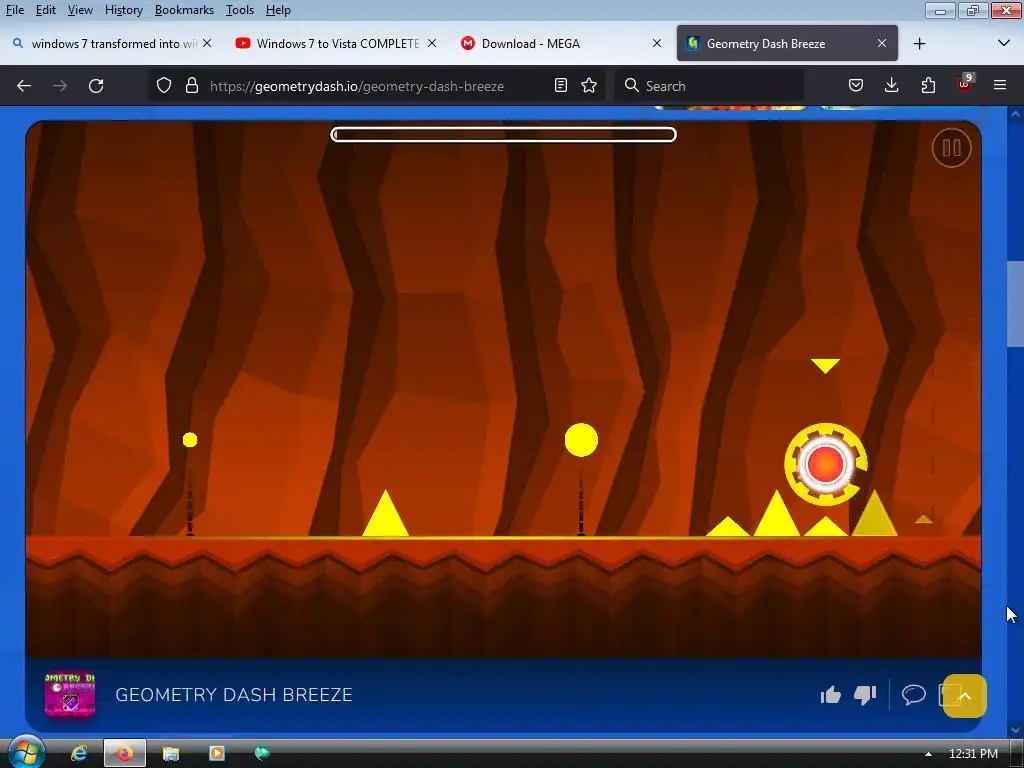This screenshot has width=1024, height=768.
Task: Open the Downloads panel arrow icon
Action: coord(891,86)
